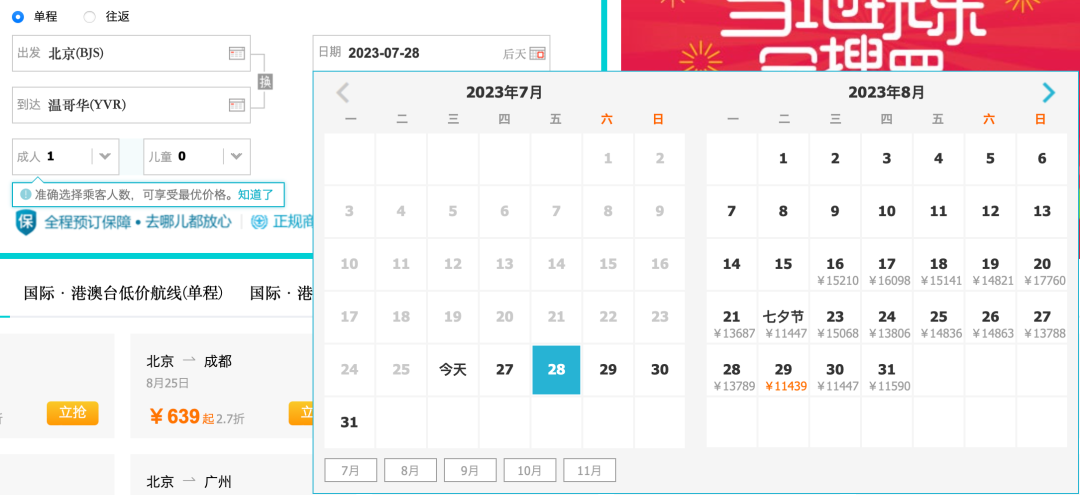Go to next month arrow
The height and width of the screenshot is (495, 1080).
(x=1048, y=92)
